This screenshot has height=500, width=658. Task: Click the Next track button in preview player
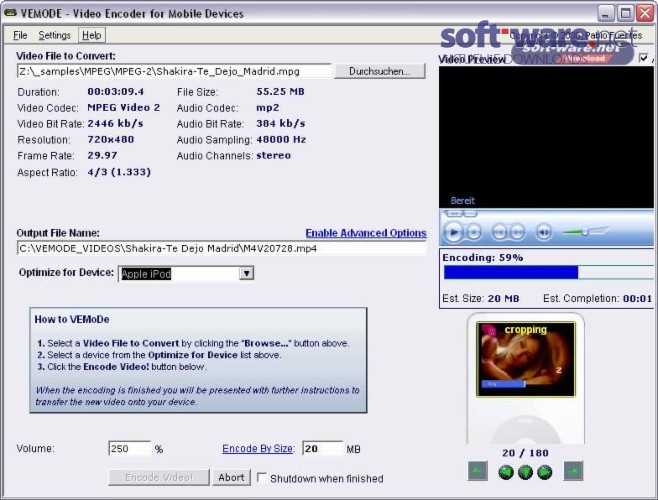point(517,232)
